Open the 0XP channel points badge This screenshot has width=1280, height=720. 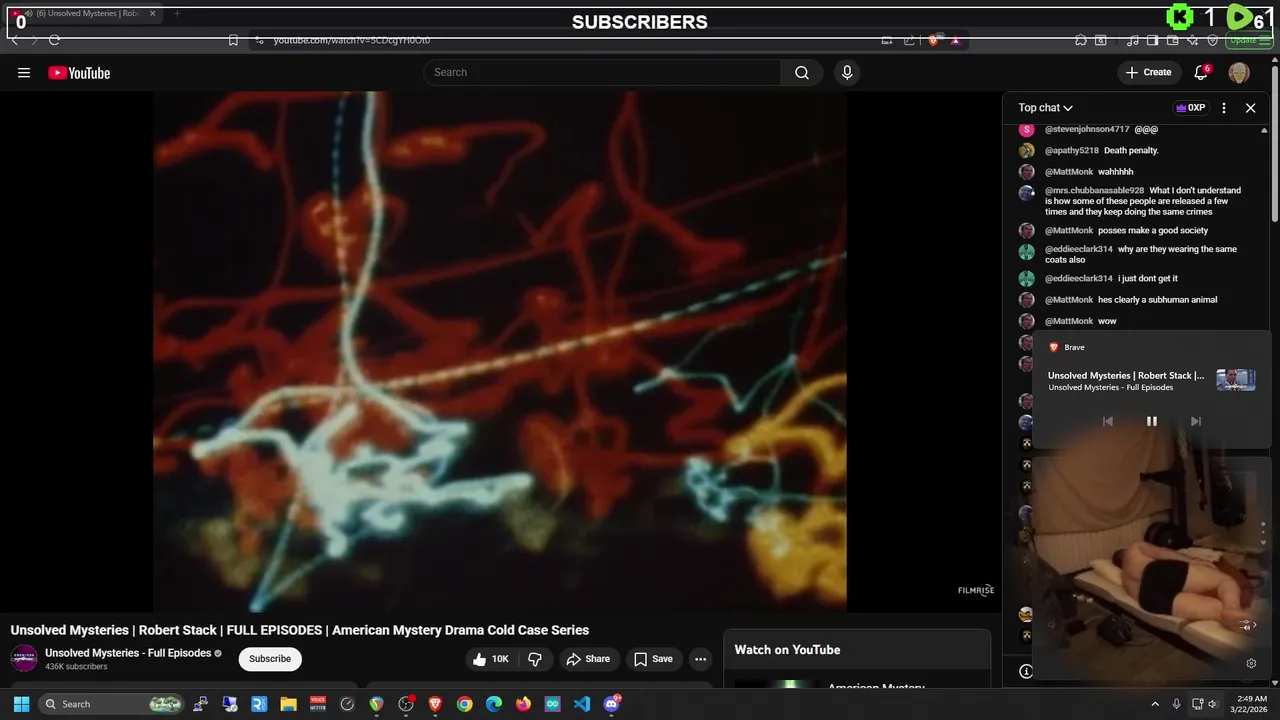tap(1190, 108)
